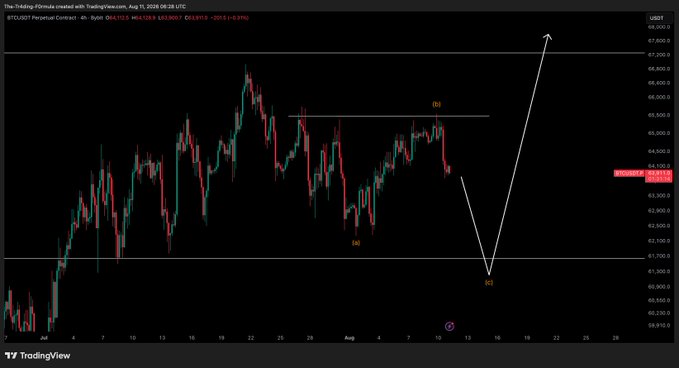This screenshot has width=679, height=368.
Task: Click the 59,910.0 price axis label
Action: point(659,325)
